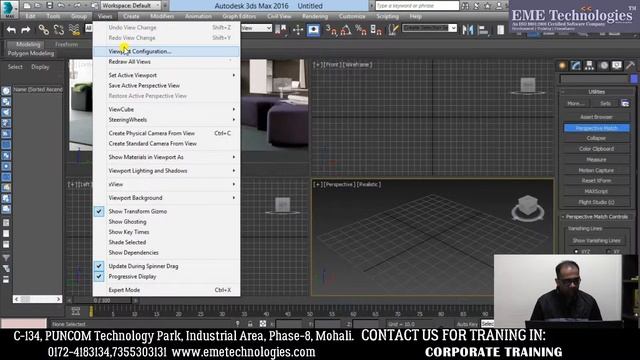Expand the SteeringWheels submenu

[167, 120]
